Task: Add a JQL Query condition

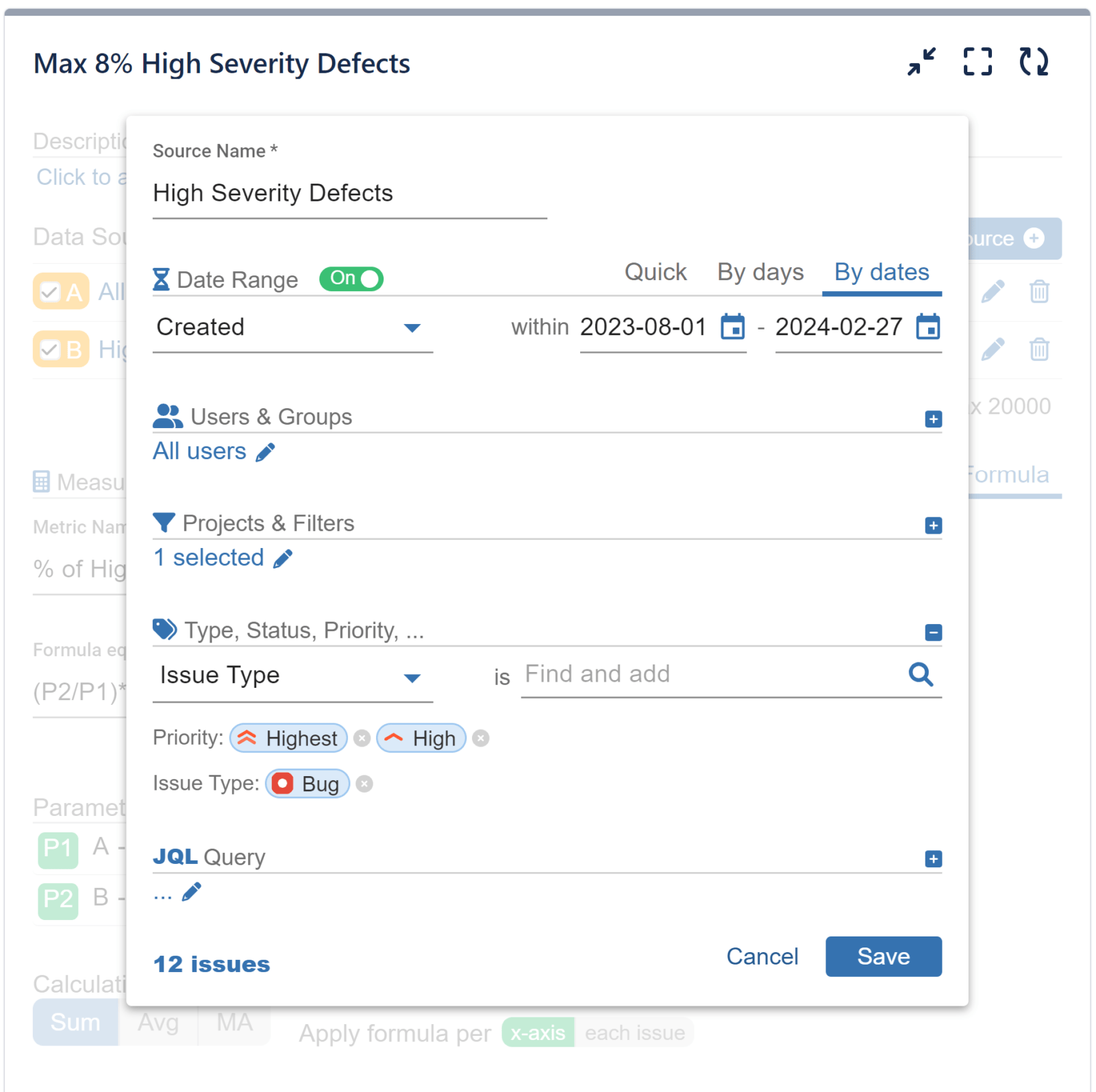Action: tap(932, 858)
